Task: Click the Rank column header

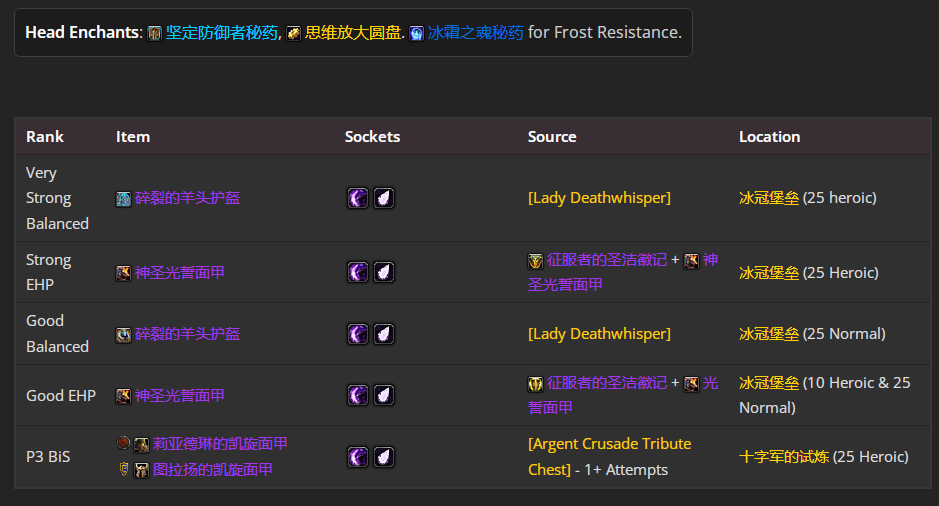Action: pyautogui.click(x=45, y=136)
